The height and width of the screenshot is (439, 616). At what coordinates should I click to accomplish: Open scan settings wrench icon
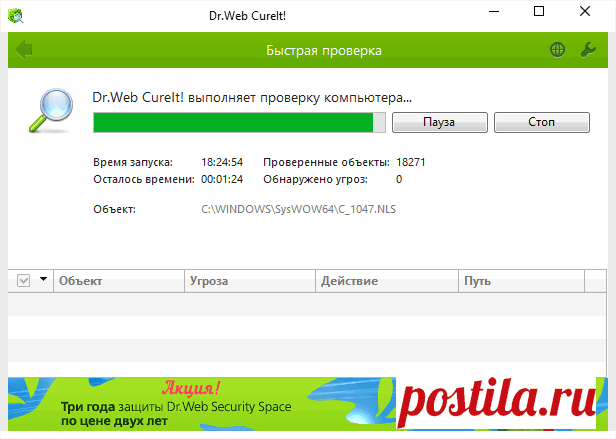pyautogui.click(x=588, y=50)
